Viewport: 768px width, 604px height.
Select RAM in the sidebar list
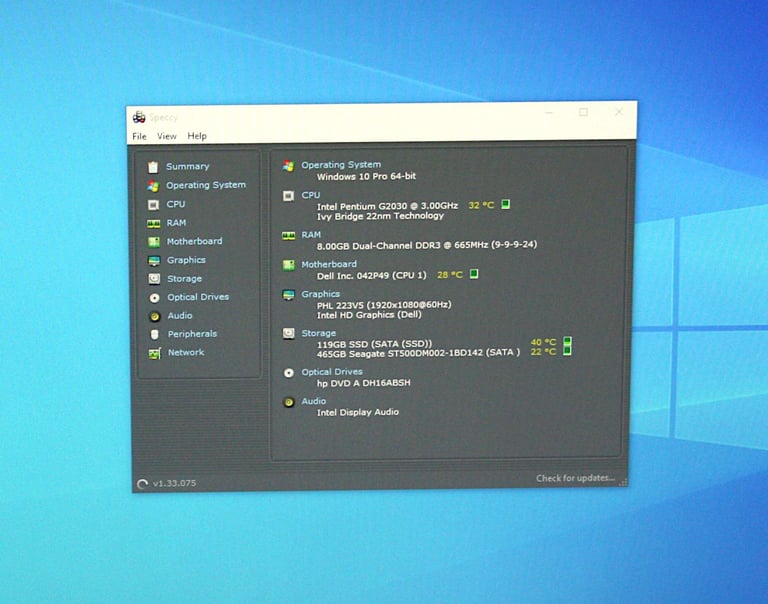[x=176, y=223]
